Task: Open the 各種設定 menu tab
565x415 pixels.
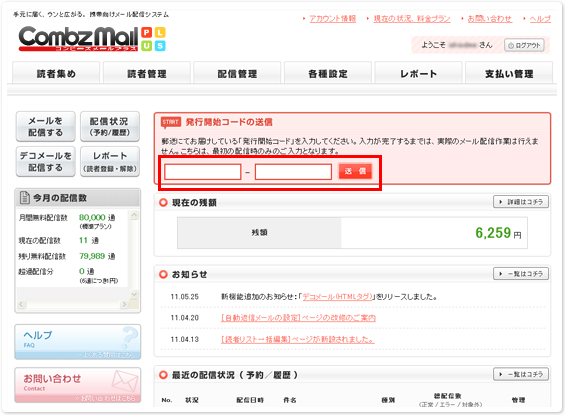Action: coord(328,73)
